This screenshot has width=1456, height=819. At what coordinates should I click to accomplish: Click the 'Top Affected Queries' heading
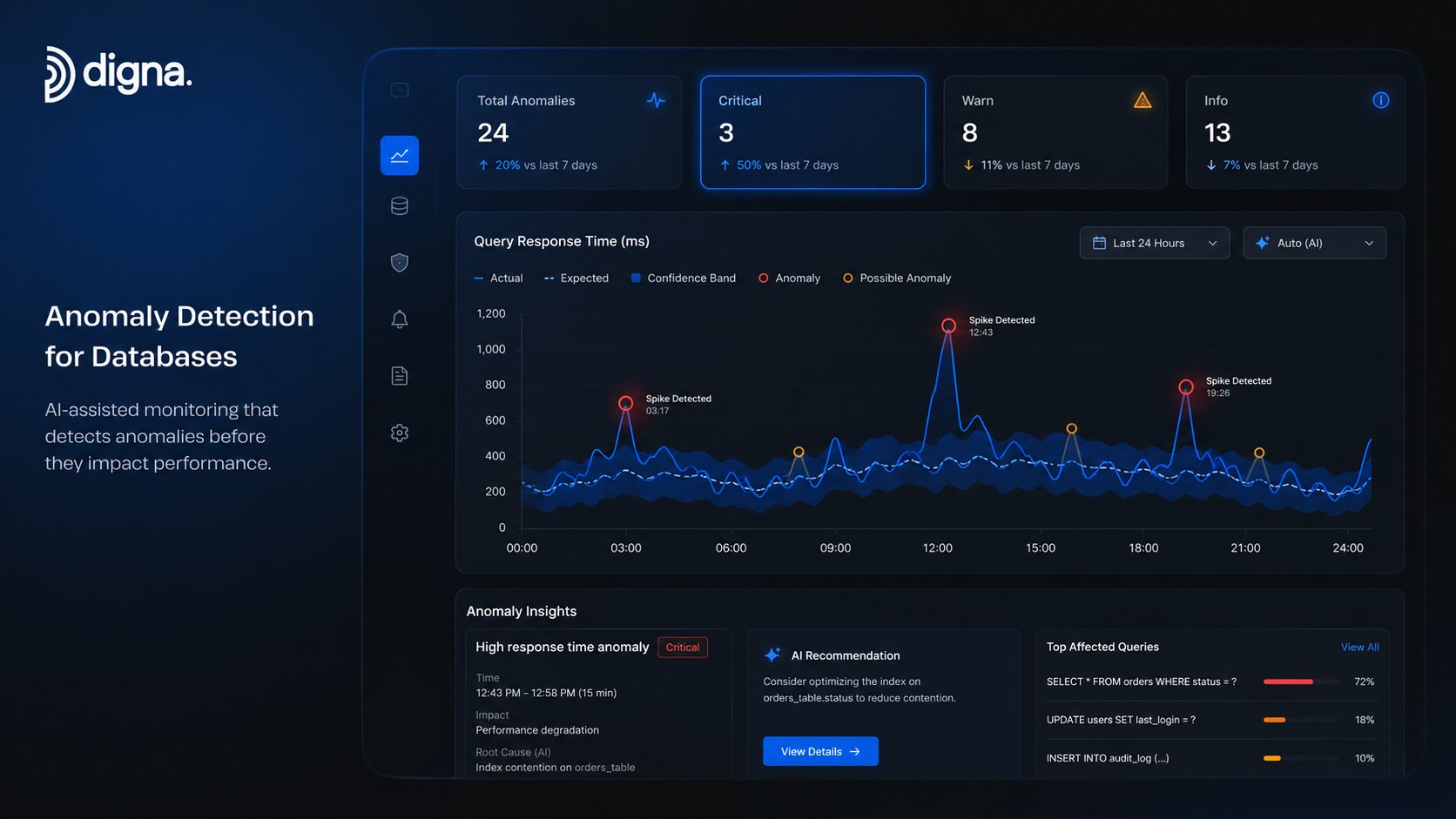click(1102, 647)
